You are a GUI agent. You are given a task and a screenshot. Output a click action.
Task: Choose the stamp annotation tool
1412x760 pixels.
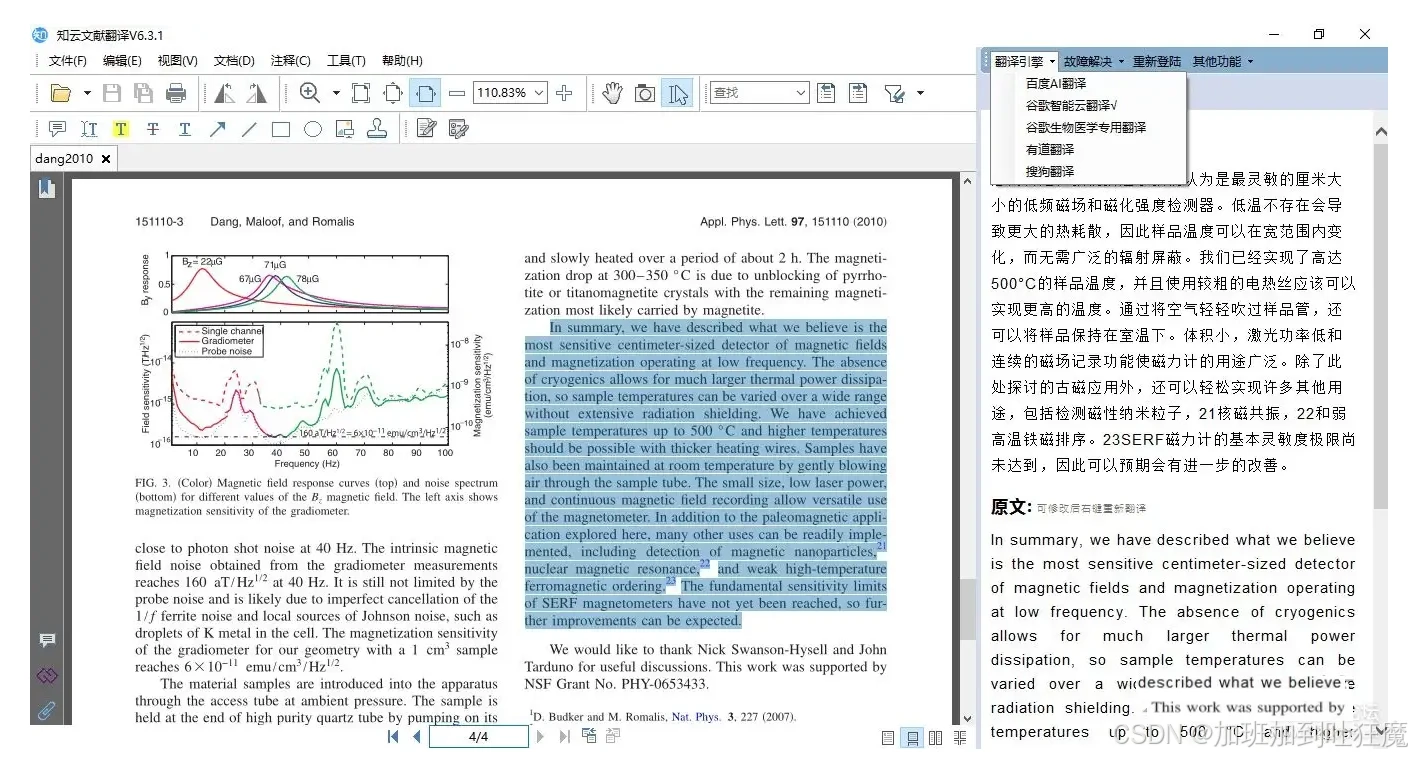click(377, 129)
